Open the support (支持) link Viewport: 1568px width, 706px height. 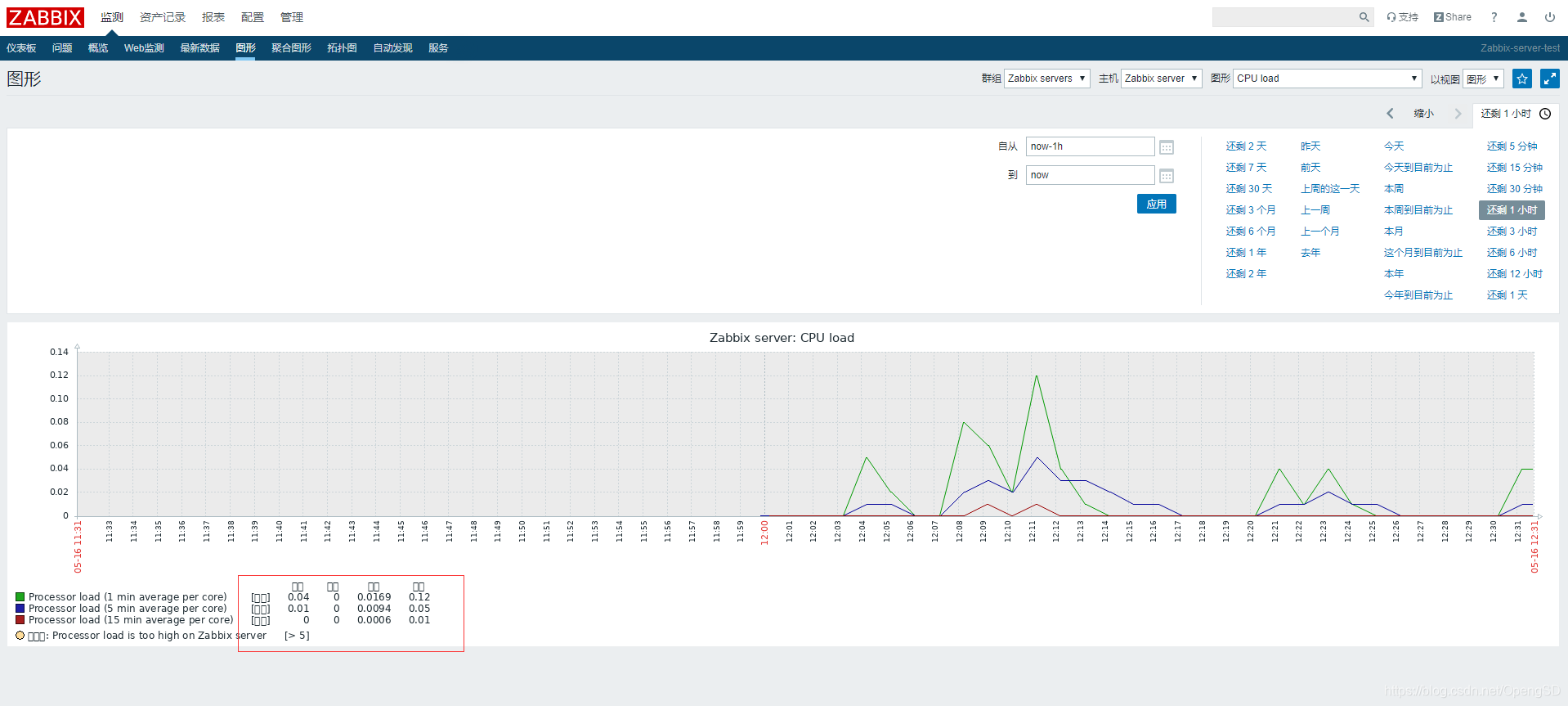1402,17
